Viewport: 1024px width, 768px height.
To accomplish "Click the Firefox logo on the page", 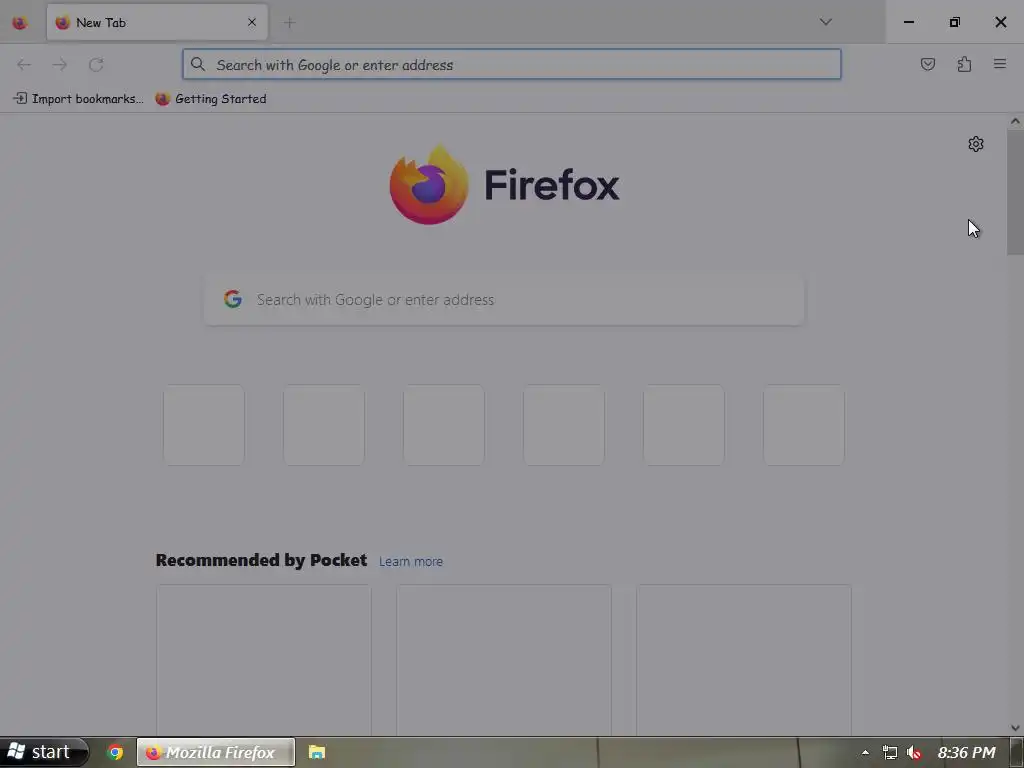I will click(x=504, y=185).
